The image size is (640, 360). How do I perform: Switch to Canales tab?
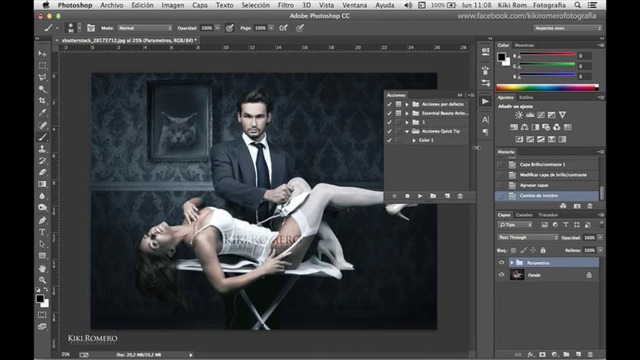tap(524, 215)
